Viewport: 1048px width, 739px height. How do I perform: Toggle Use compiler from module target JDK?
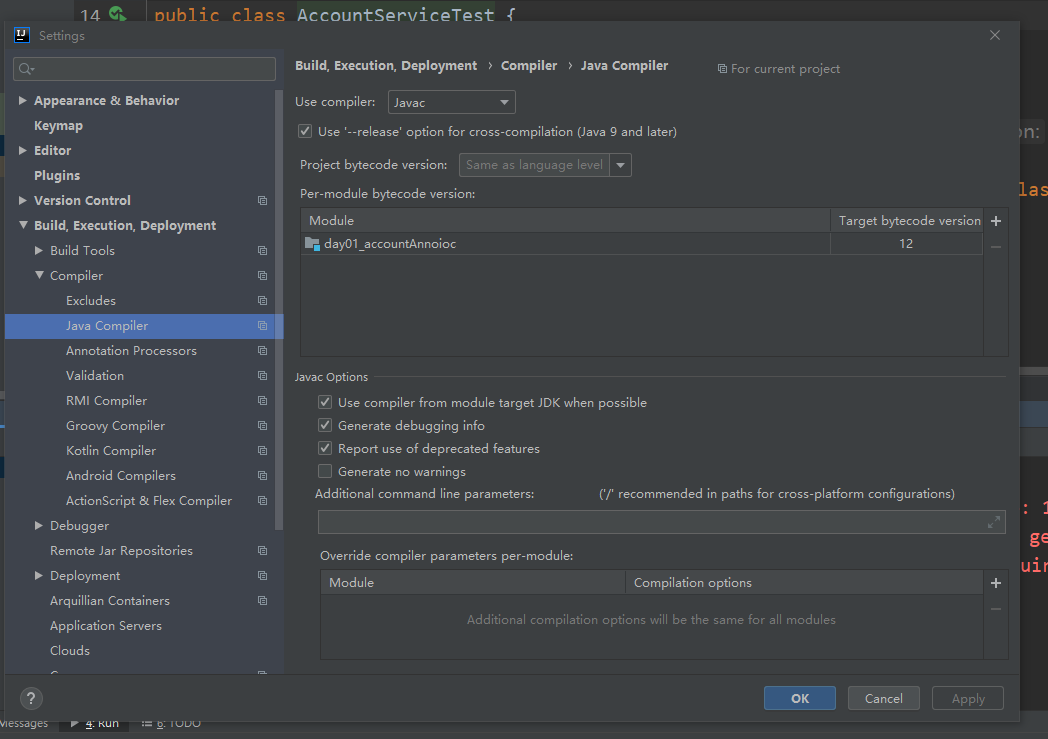[325, 402]
